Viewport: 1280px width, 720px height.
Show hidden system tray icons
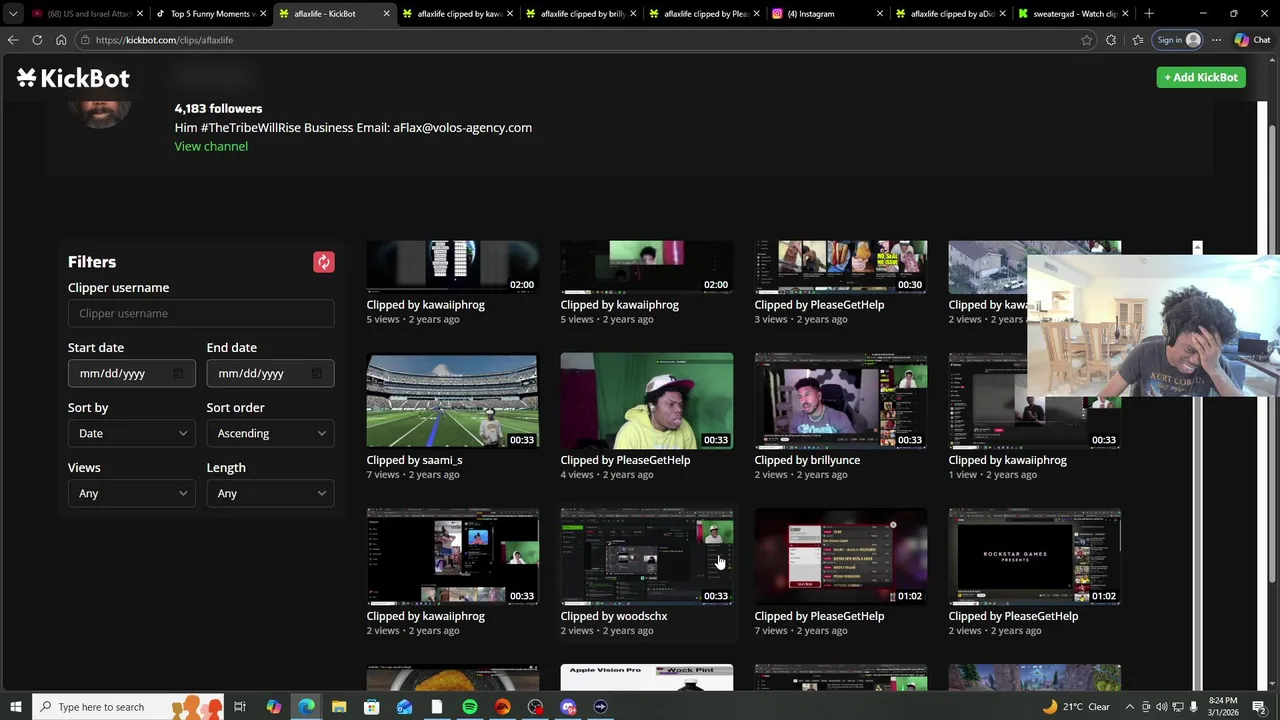pos(1130,707)
